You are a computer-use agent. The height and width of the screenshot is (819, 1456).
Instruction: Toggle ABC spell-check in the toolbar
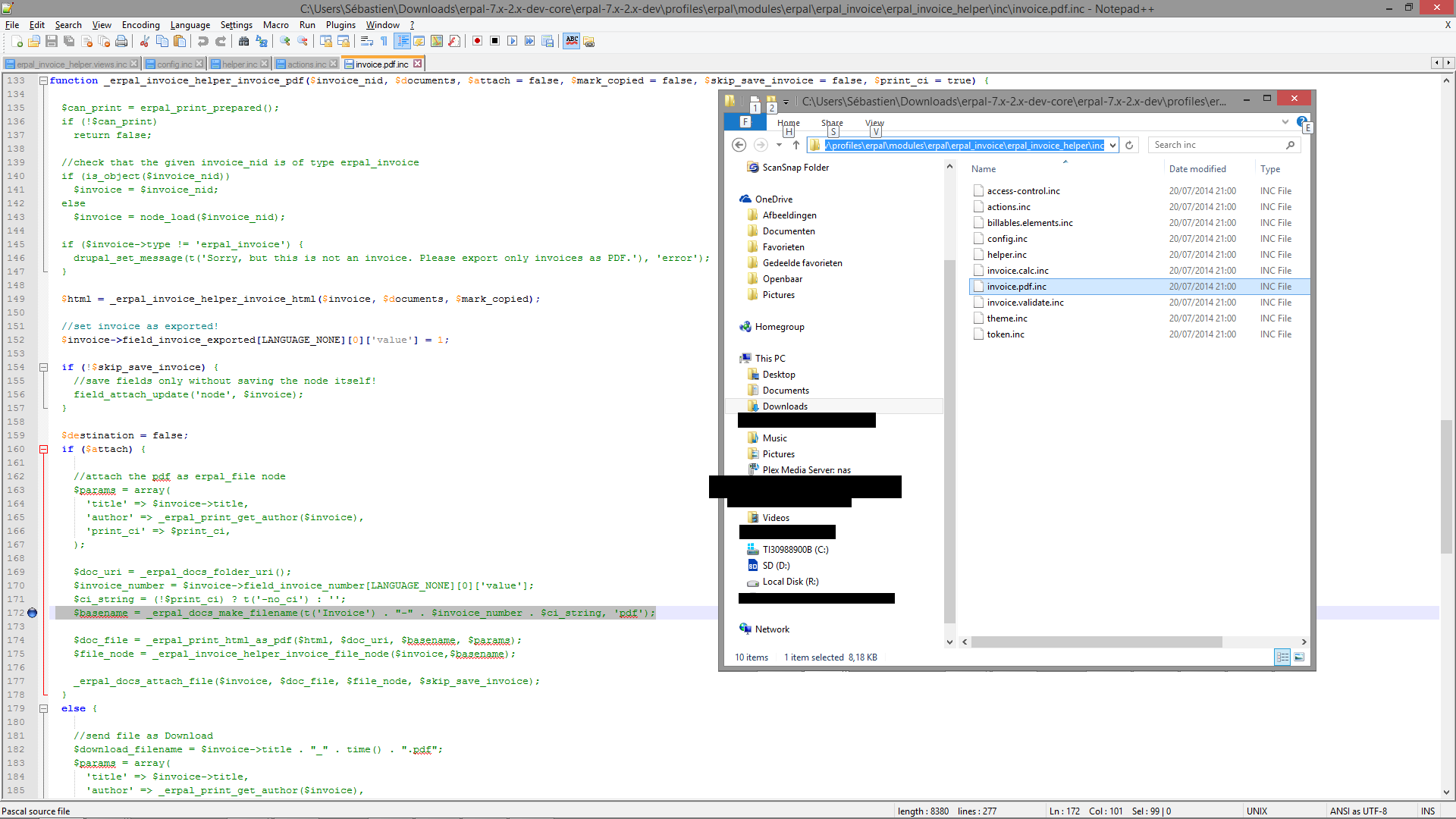pos(571,41)
